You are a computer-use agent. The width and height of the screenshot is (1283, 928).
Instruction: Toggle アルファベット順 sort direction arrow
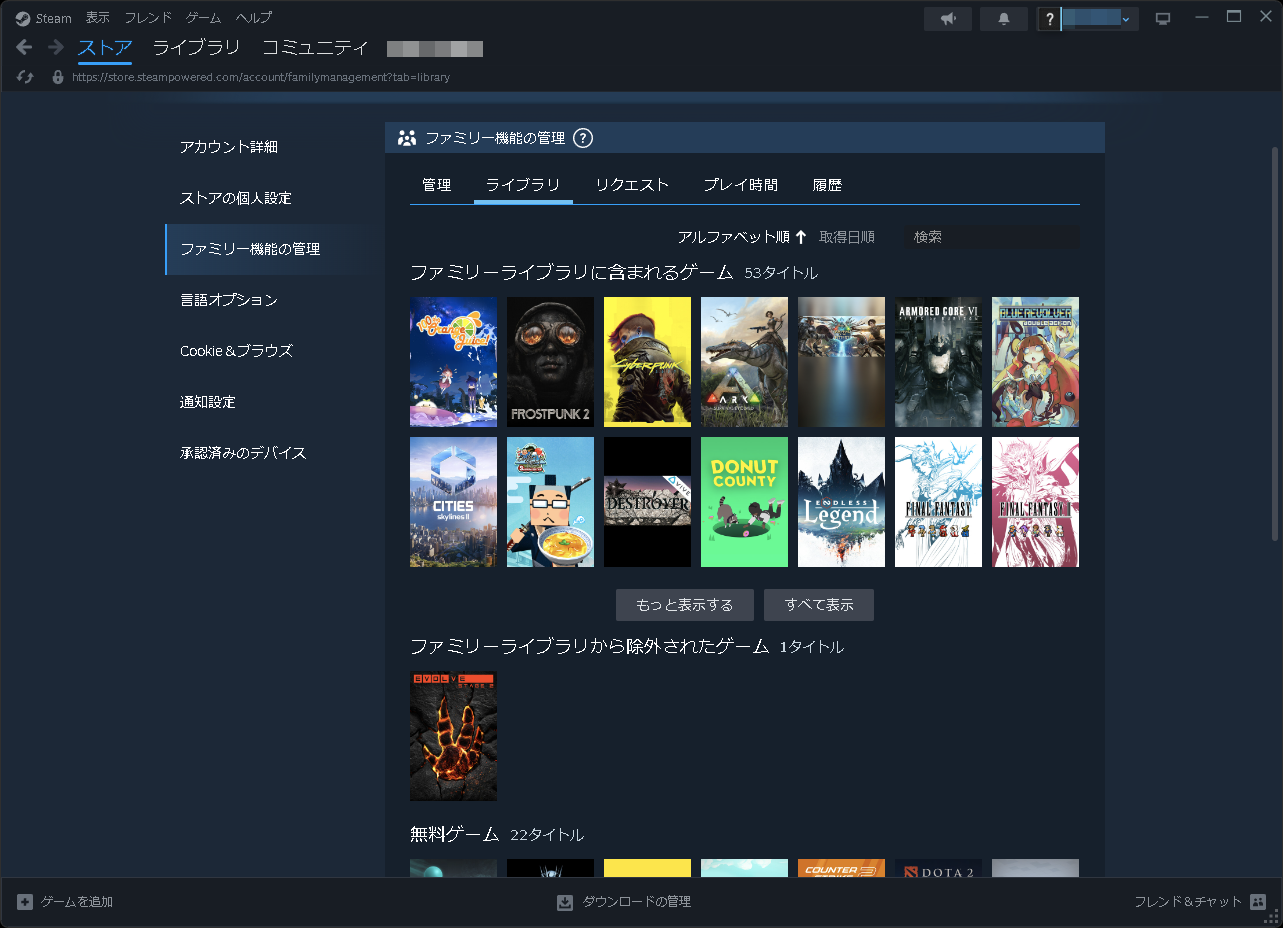[x=800, y=237]
